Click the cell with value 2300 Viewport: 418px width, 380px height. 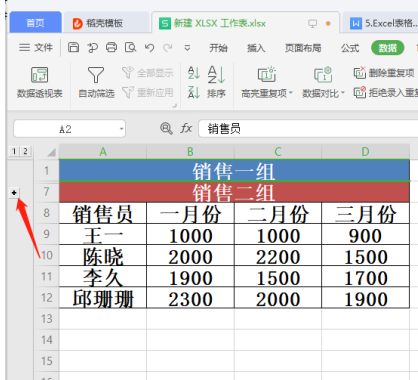(190, 297)
